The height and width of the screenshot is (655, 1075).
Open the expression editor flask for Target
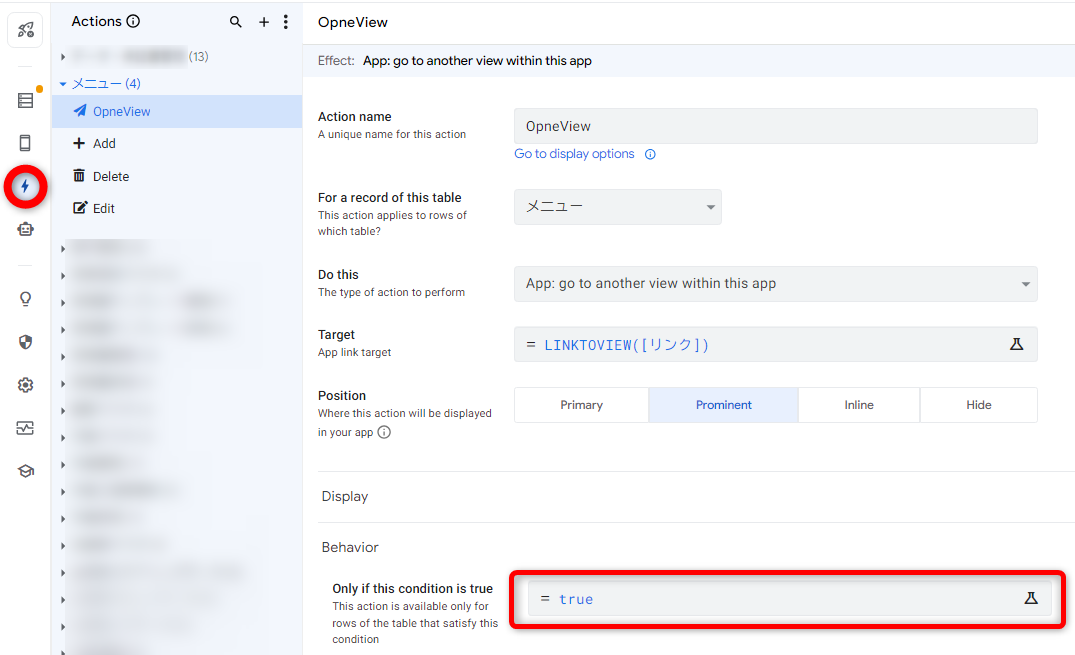tap(1017, 343)
